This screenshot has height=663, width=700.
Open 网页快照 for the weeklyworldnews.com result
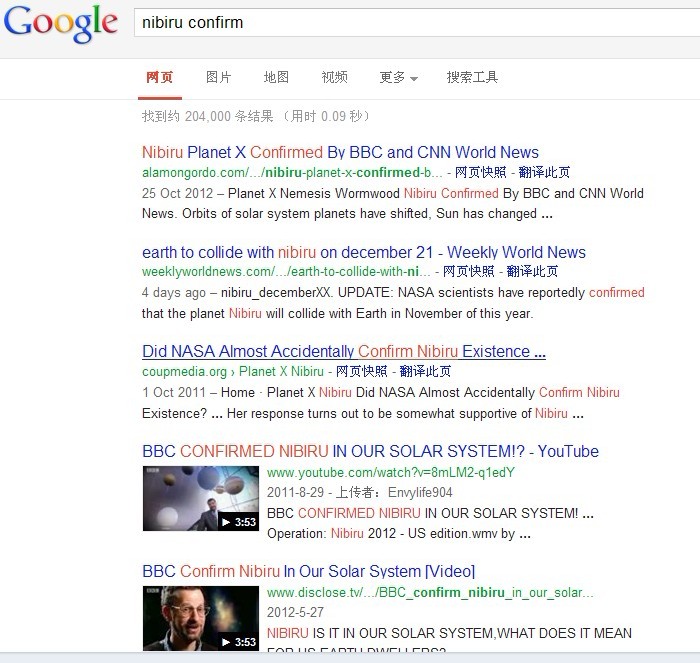tap(468, 271)
